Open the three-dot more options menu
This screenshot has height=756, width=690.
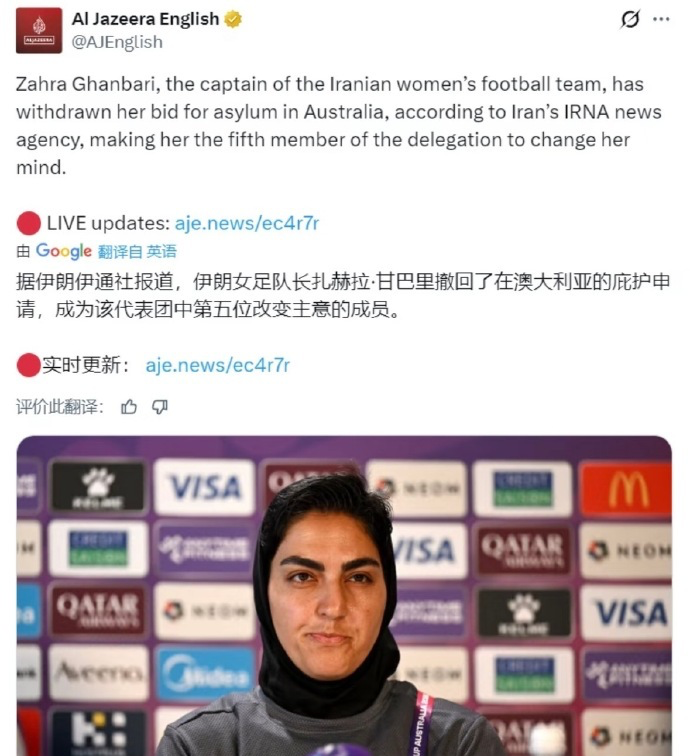point(661,19)
